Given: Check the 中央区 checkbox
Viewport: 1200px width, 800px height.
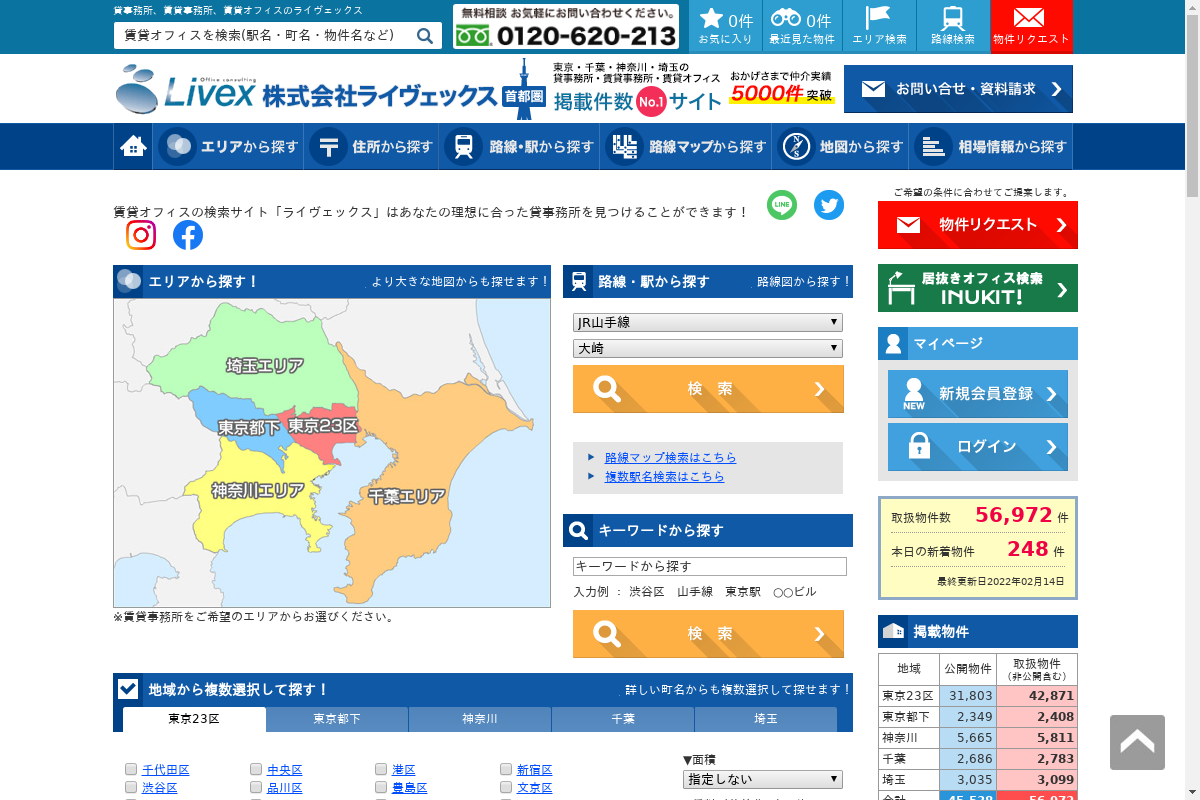Looking at the screenshot, I should pyautogui.click(x=256, y=769).
